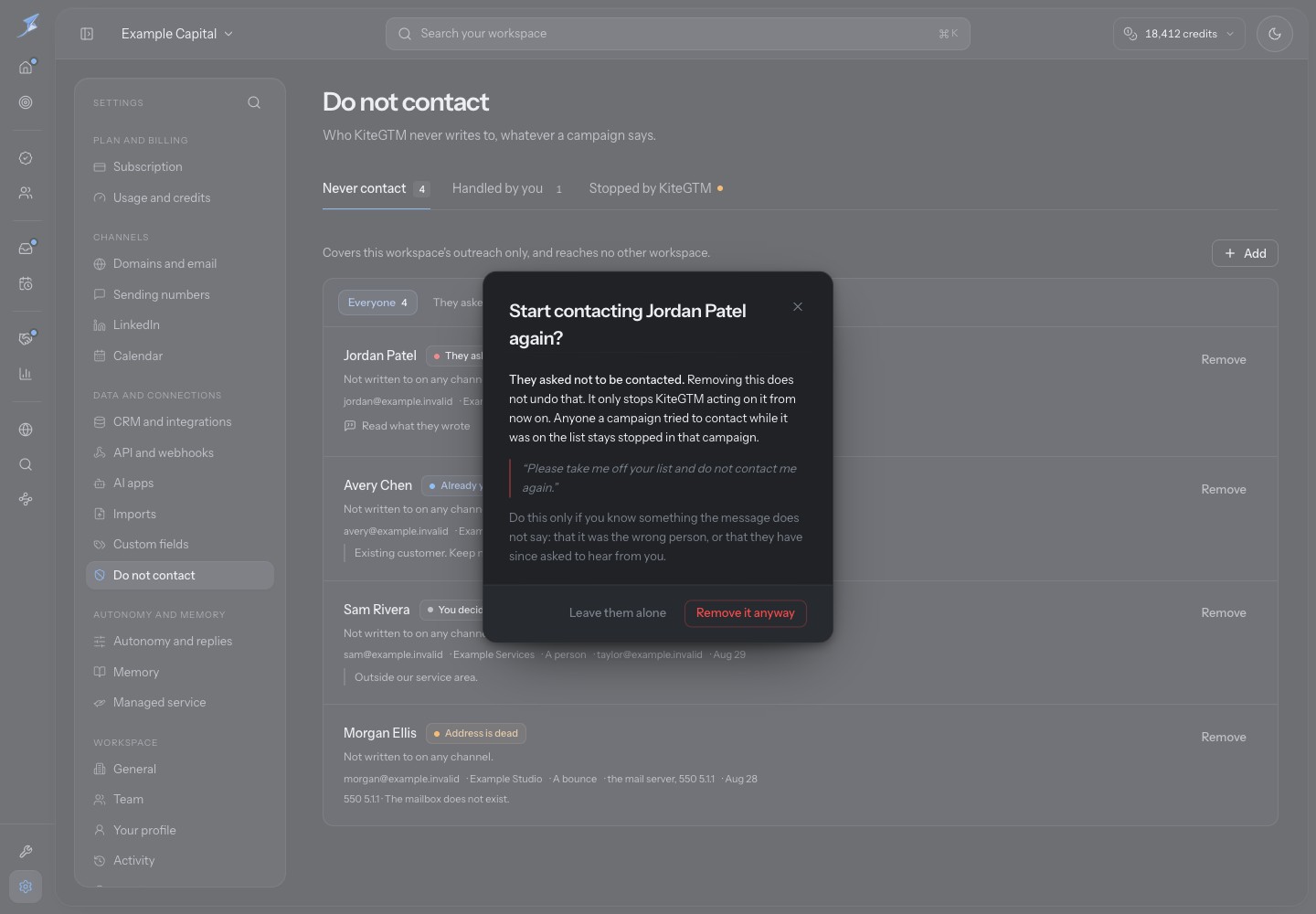Open the globe icon in left rail
This screenshot has height=914, width=1316.
coord(26,430)
